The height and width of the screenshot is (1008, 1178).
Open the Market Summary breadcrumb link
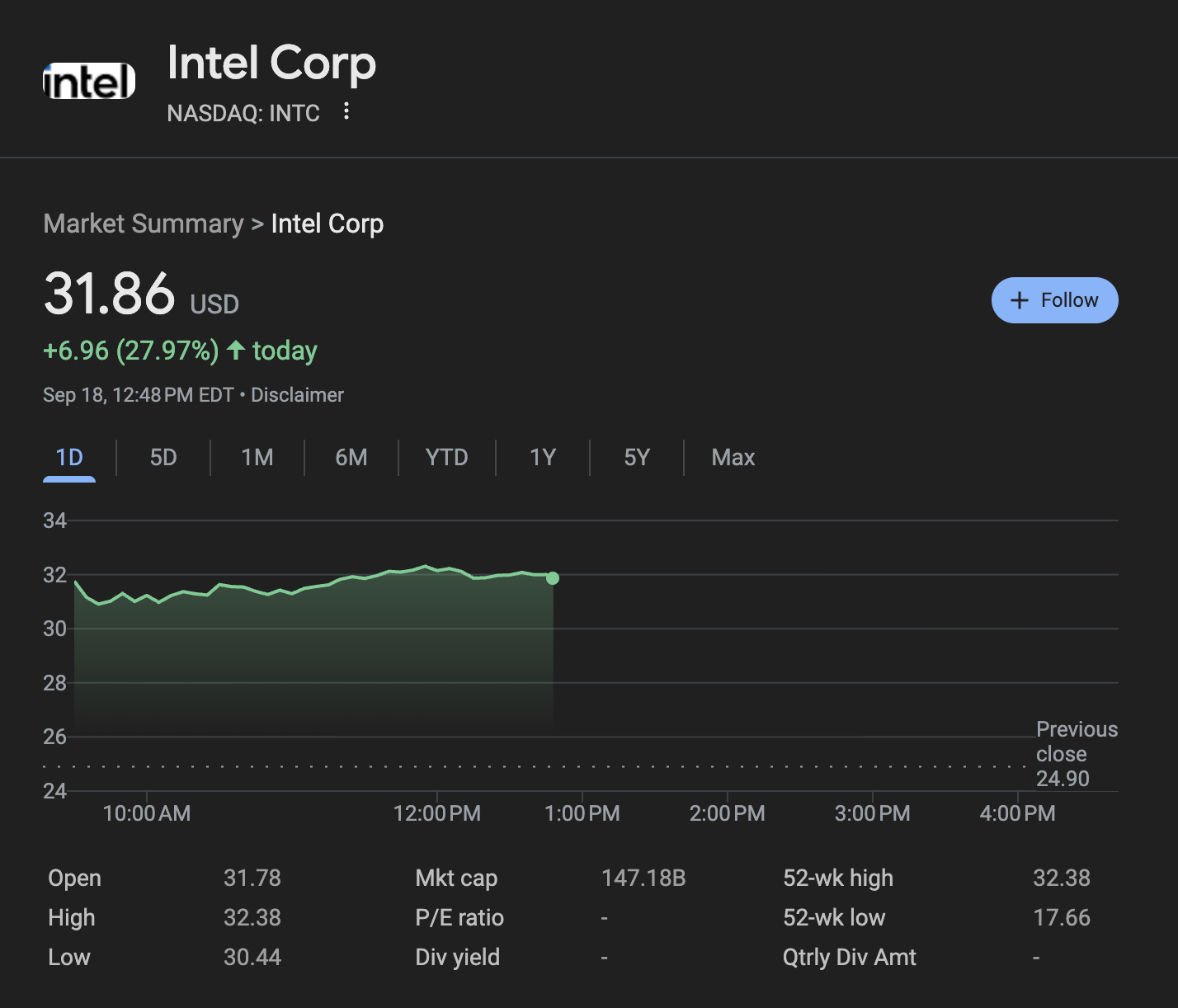tap(144, 224)
